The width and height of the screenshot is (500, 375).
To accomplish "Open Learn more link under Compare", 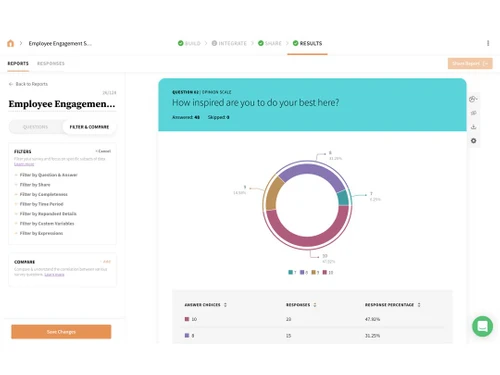I will click(54, 274).
